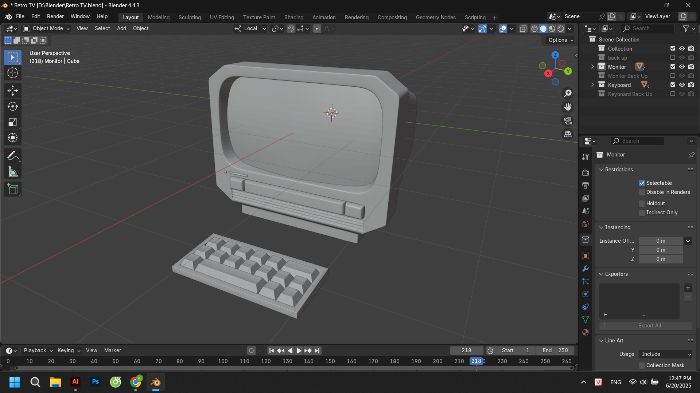The image size is (700, 393).
Task: Select the Rotate tool
Action: [x=12, y=106]
